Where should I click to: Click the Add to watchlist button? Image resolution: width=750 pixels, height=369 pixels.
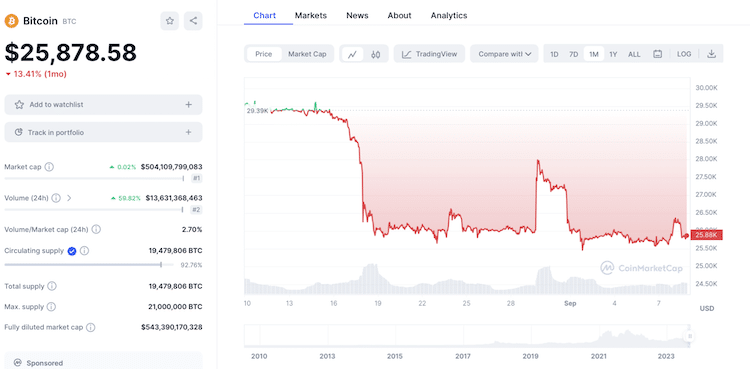[x=103, y=105]
